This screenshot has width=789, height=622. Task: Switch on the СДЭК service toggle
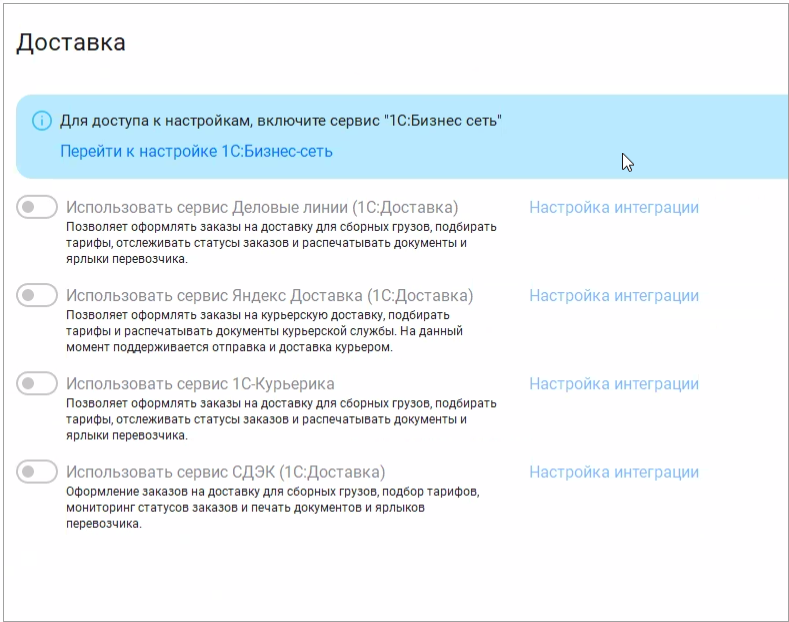coord(37,472)
